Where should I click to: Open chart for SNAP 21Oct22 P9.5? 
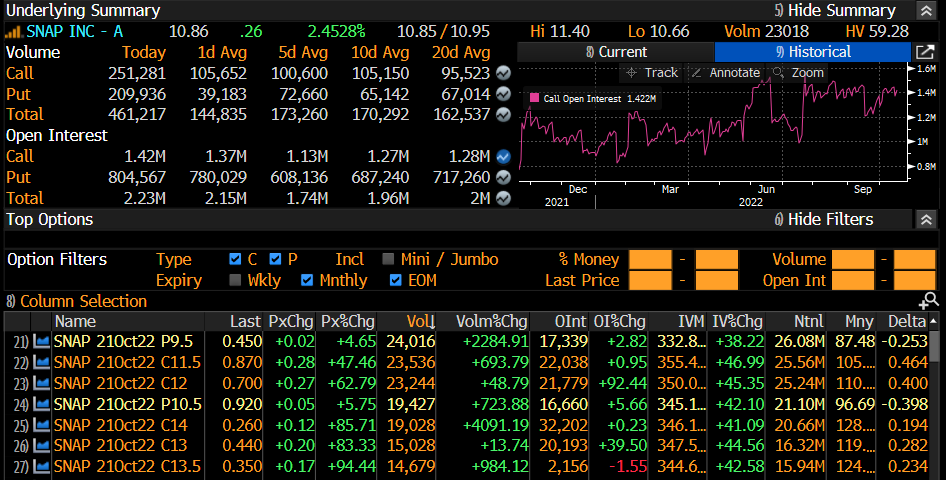tap(42, 342)
